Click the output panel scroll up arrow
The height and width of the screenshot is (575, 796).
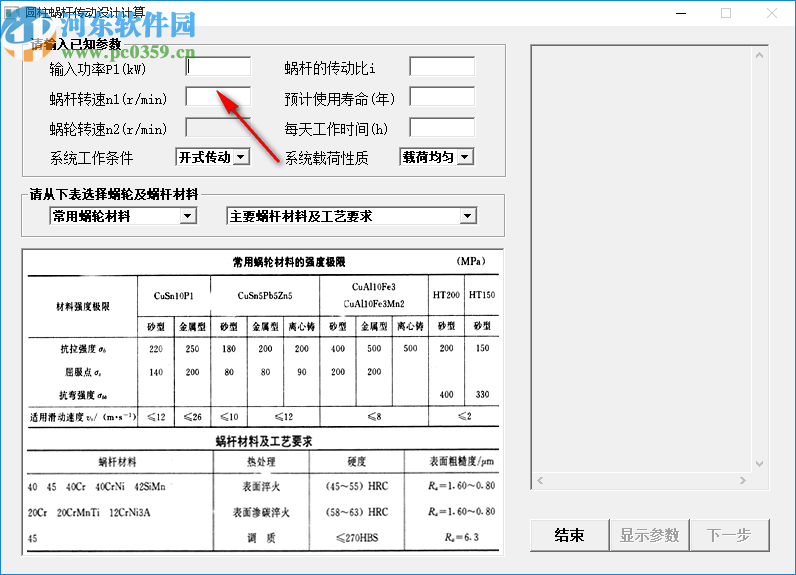click(x=759, y=55)
